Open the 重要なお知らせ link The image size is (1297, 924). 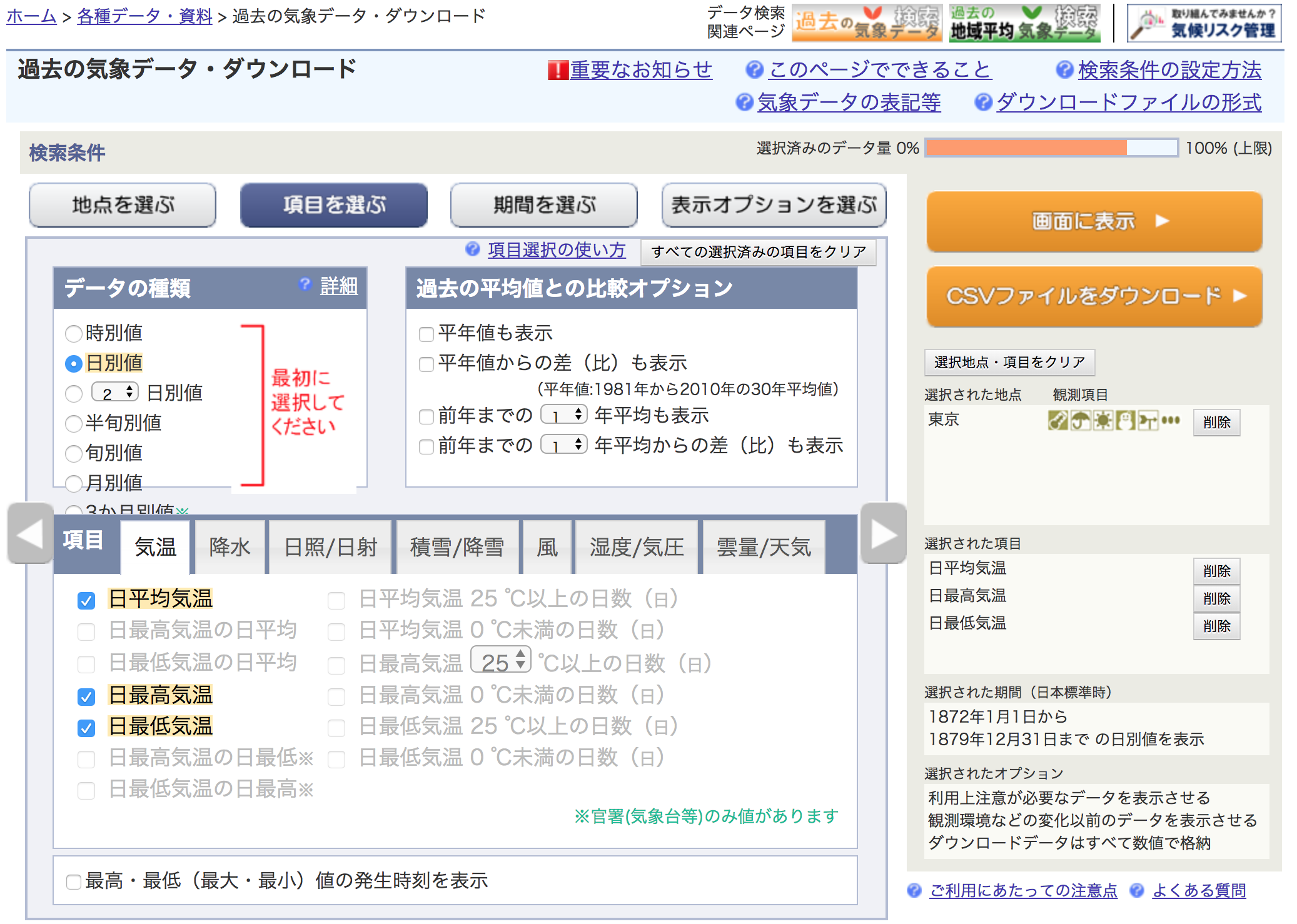(640, 70)
